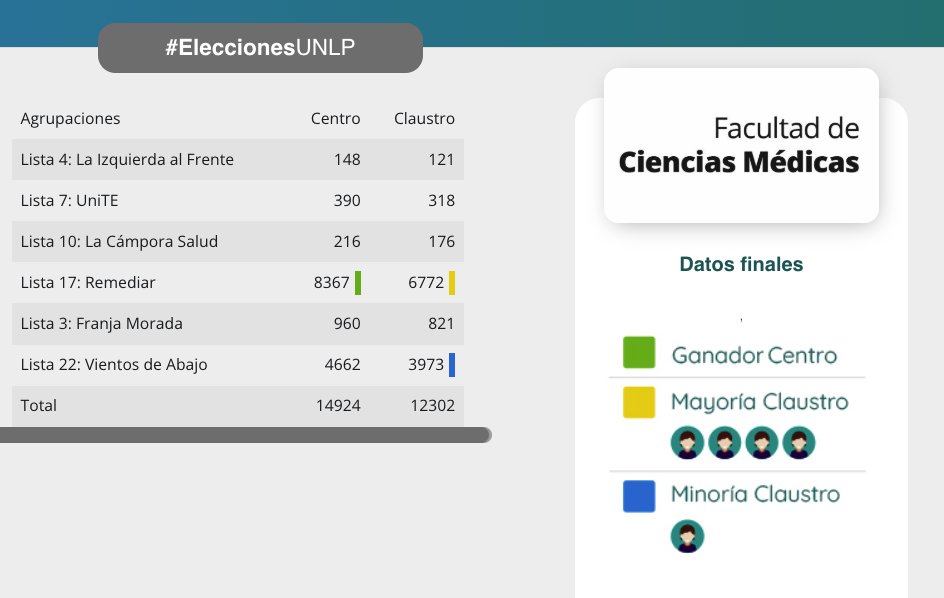Click the blue bar beside 3973
Screen dimensions: 944x598
pyautogui.click(x=452, y=365)
